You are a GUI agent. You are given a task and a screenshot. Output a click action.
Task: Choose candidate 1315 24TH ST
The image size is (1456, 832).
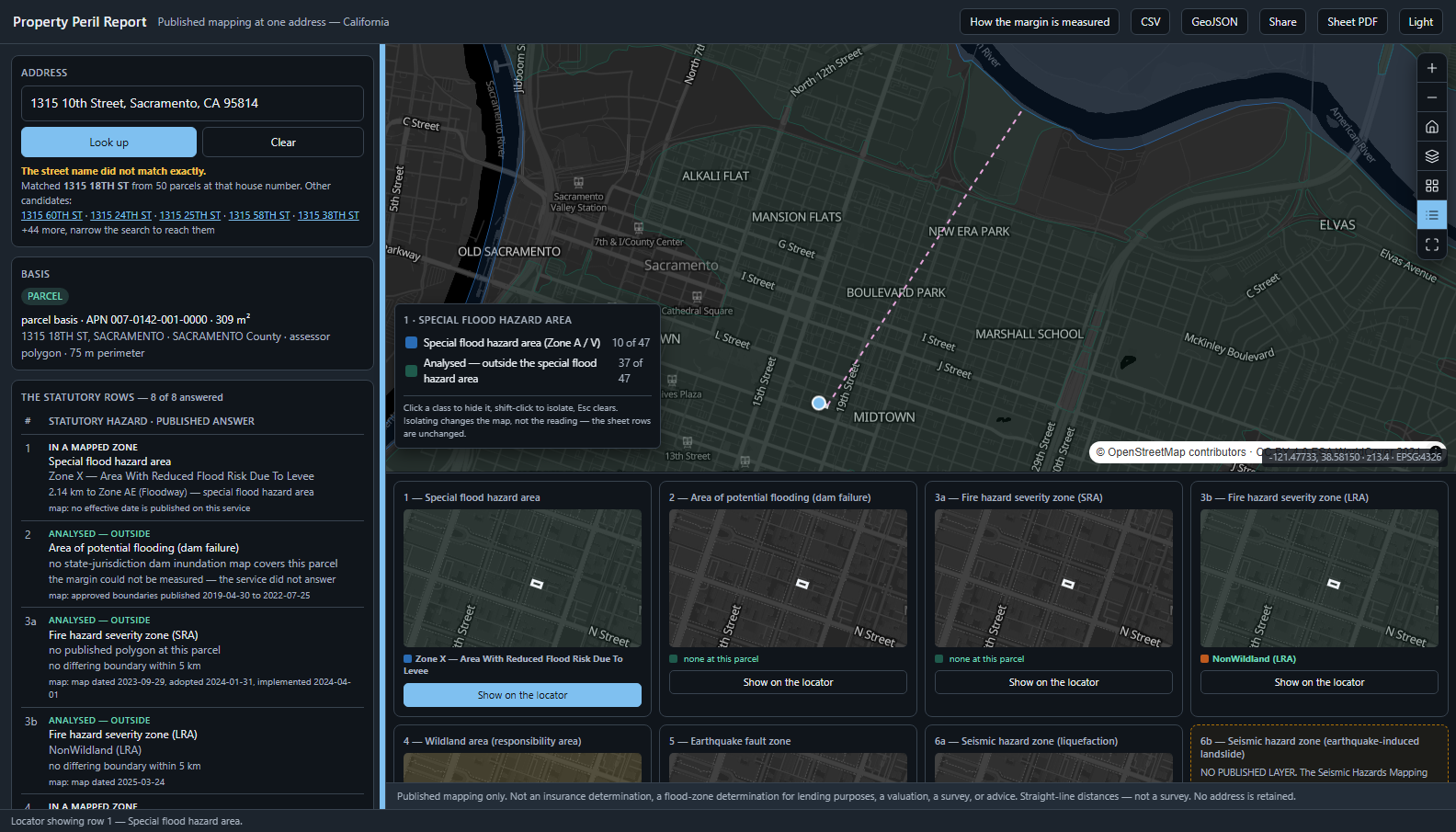pos(121,215)
